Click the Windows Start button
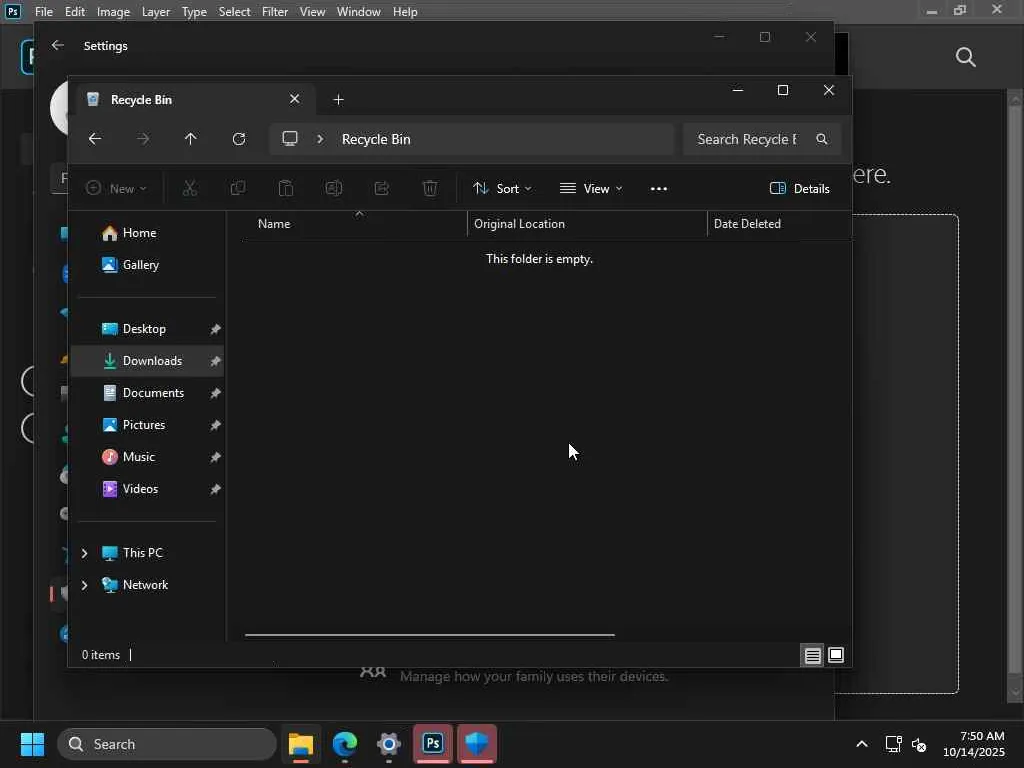 pyautogui.click(x=32, y=744)
